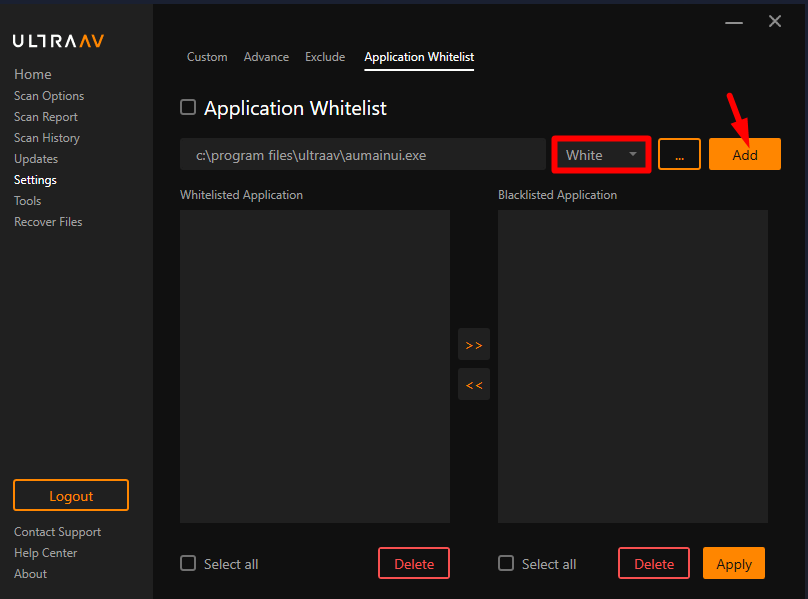Viewport: 808px width, 599px height.
Task: Click inside the Blacklisted Application list box
Action: click(633, 366)
